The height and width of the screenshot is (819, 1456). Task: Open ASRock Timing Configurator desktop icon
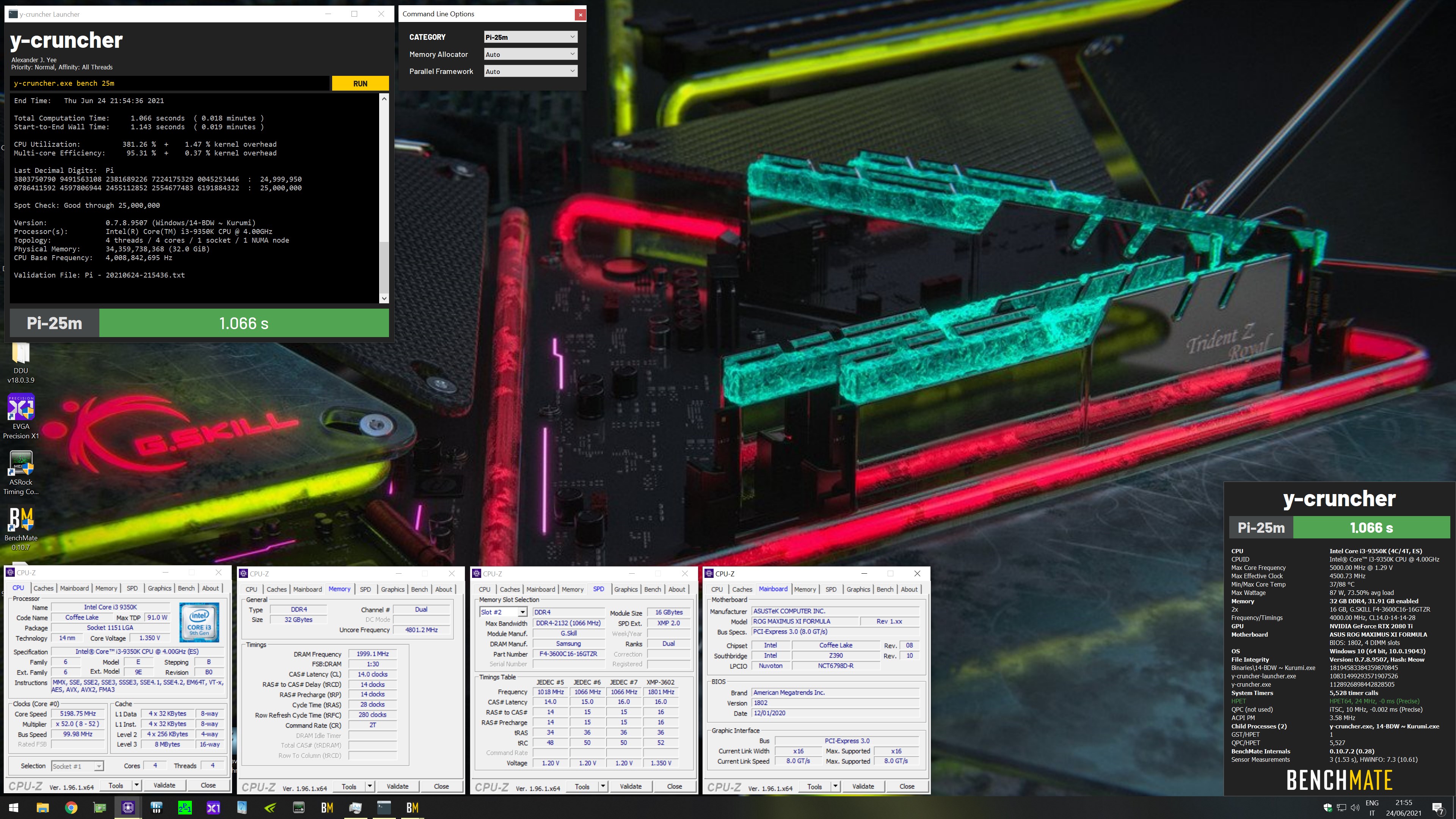pos(21,473)
